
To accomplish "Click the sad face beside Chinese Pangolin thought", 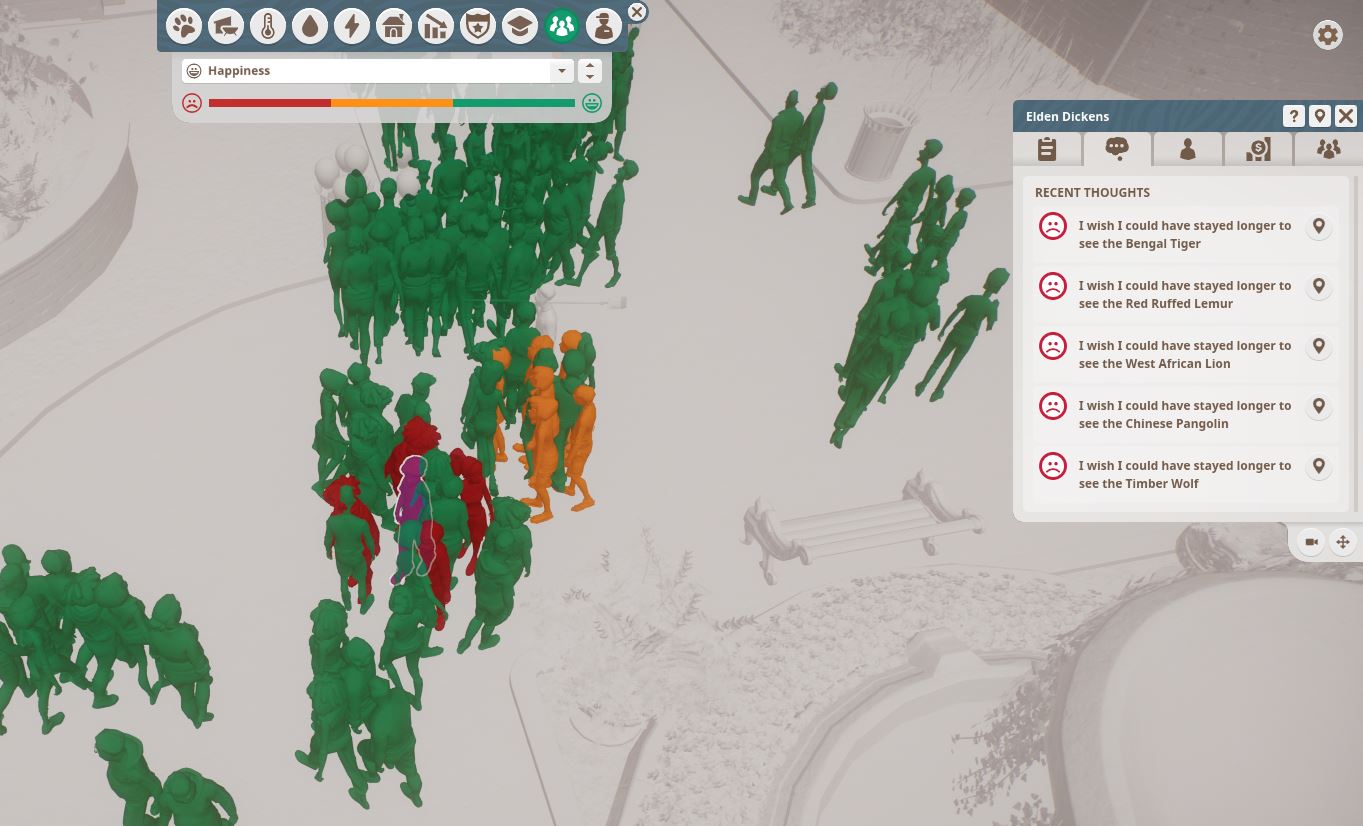I will [1052, 406].
